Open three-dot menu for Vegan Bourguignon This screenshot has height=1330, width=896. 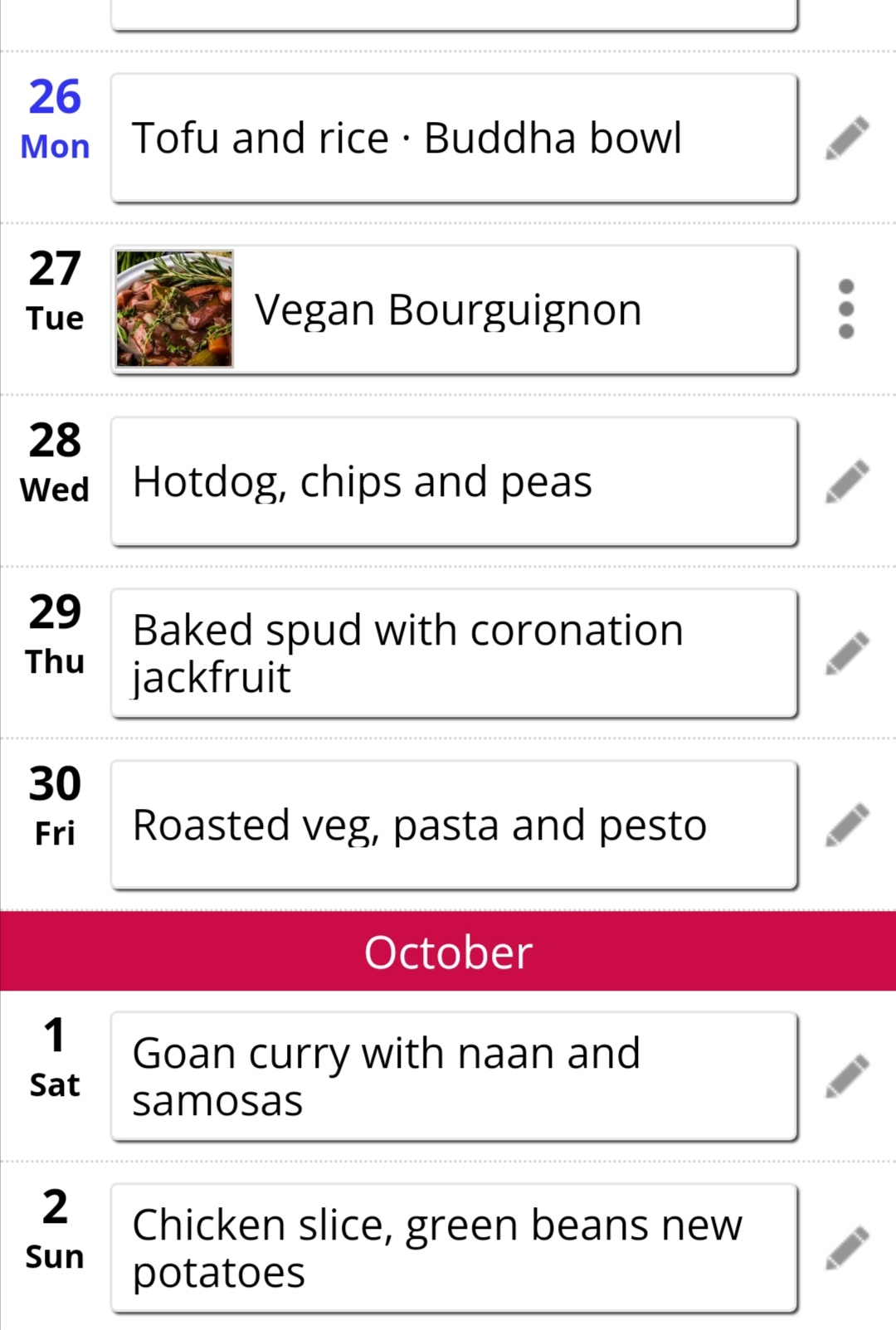[x=846, y=309]
